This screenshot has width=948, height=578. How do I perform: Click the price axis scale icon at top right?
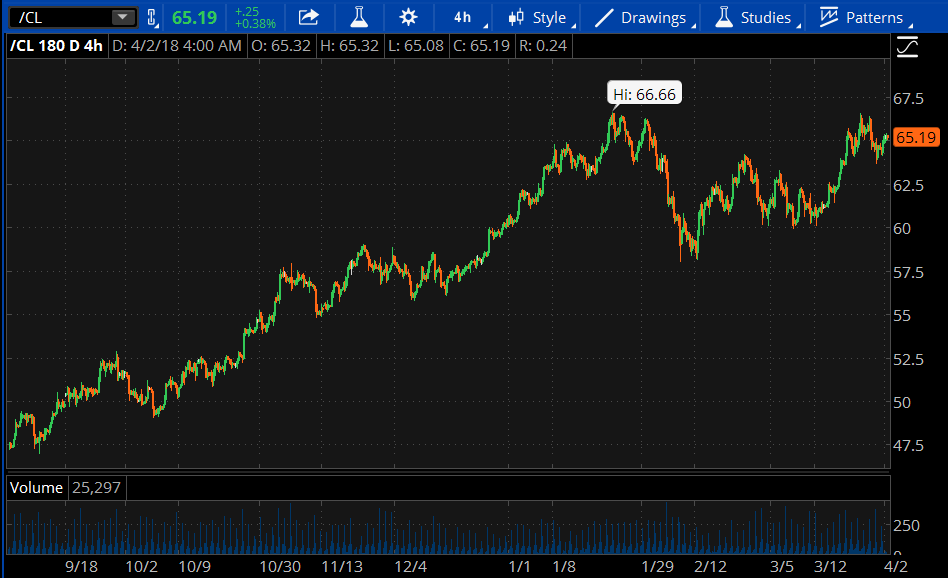pyautogui.click(x=907, y=47)
